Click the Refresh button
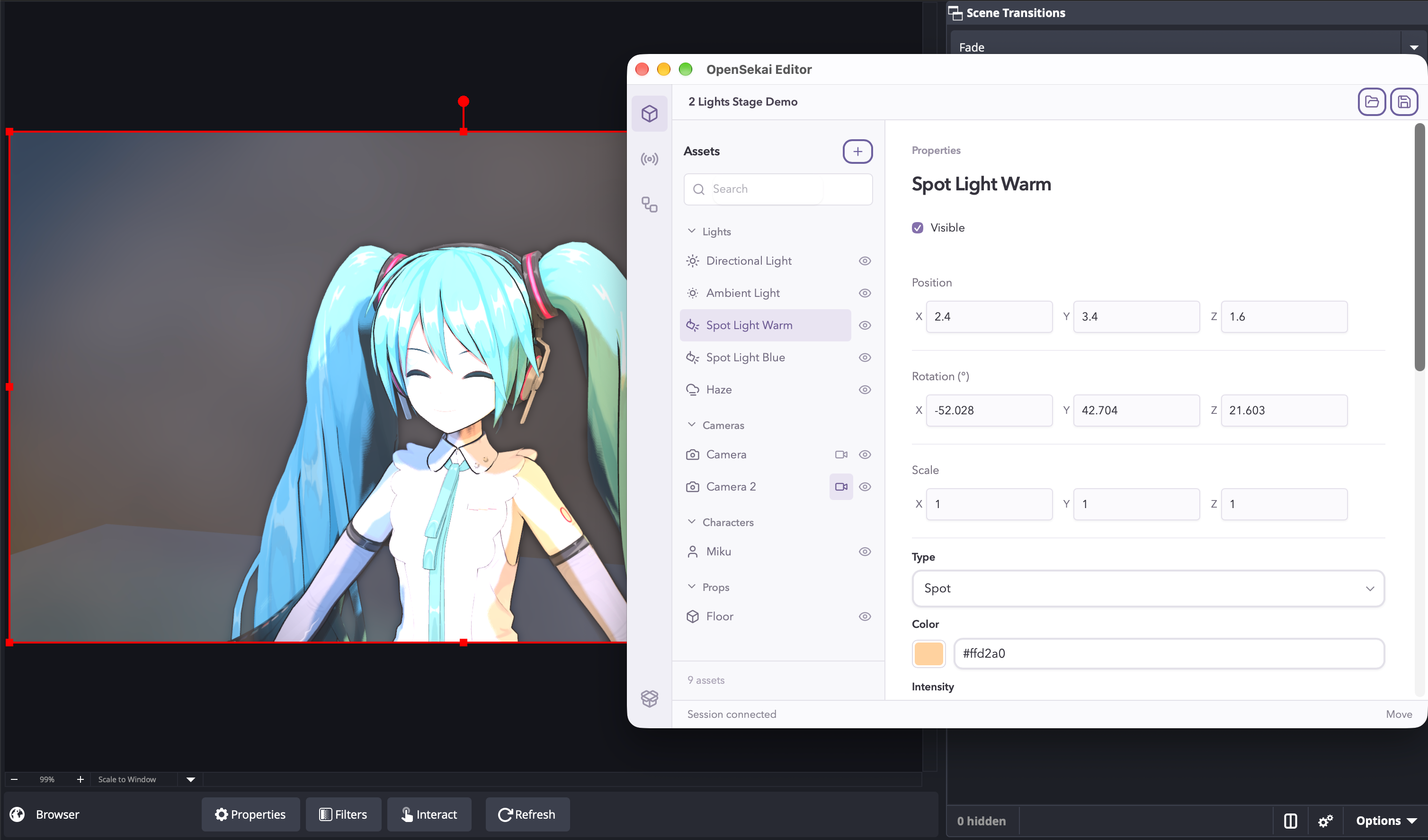This screenshot has width=1428, height=840. point(527,814)
